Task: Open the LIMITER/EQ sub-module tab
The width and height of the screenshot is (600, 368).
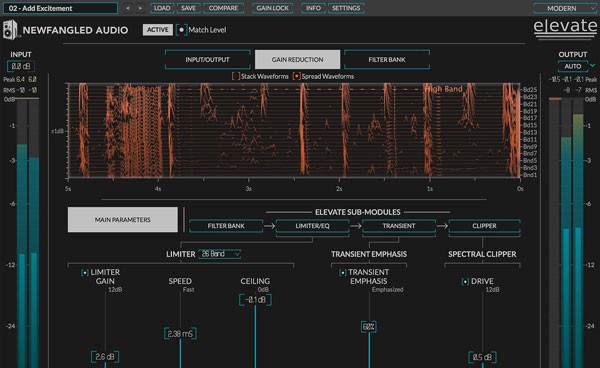Action: coord(312,226)
